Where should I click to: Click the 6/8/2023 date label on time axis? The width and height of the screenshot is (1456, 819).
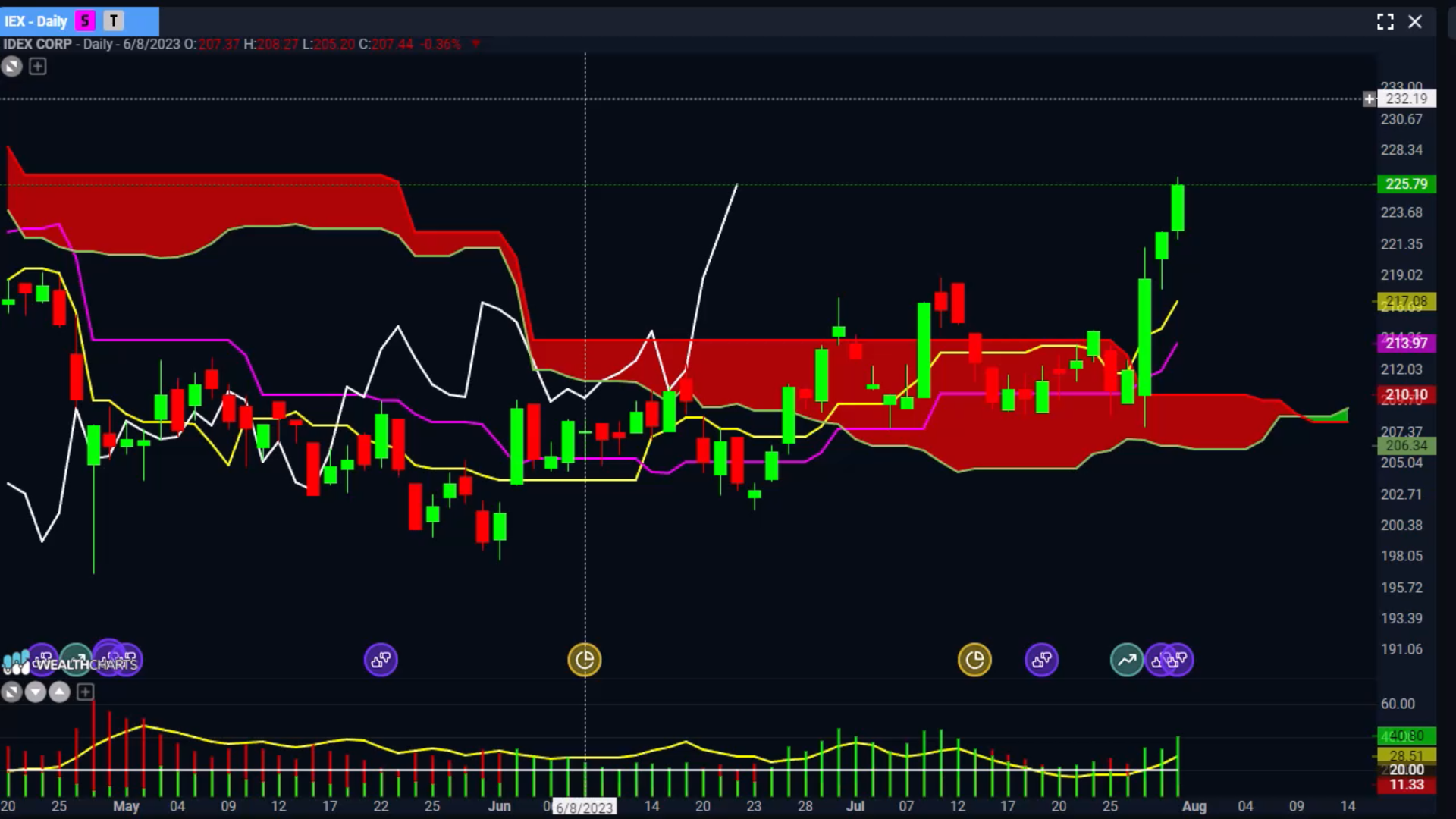[585, 808]
